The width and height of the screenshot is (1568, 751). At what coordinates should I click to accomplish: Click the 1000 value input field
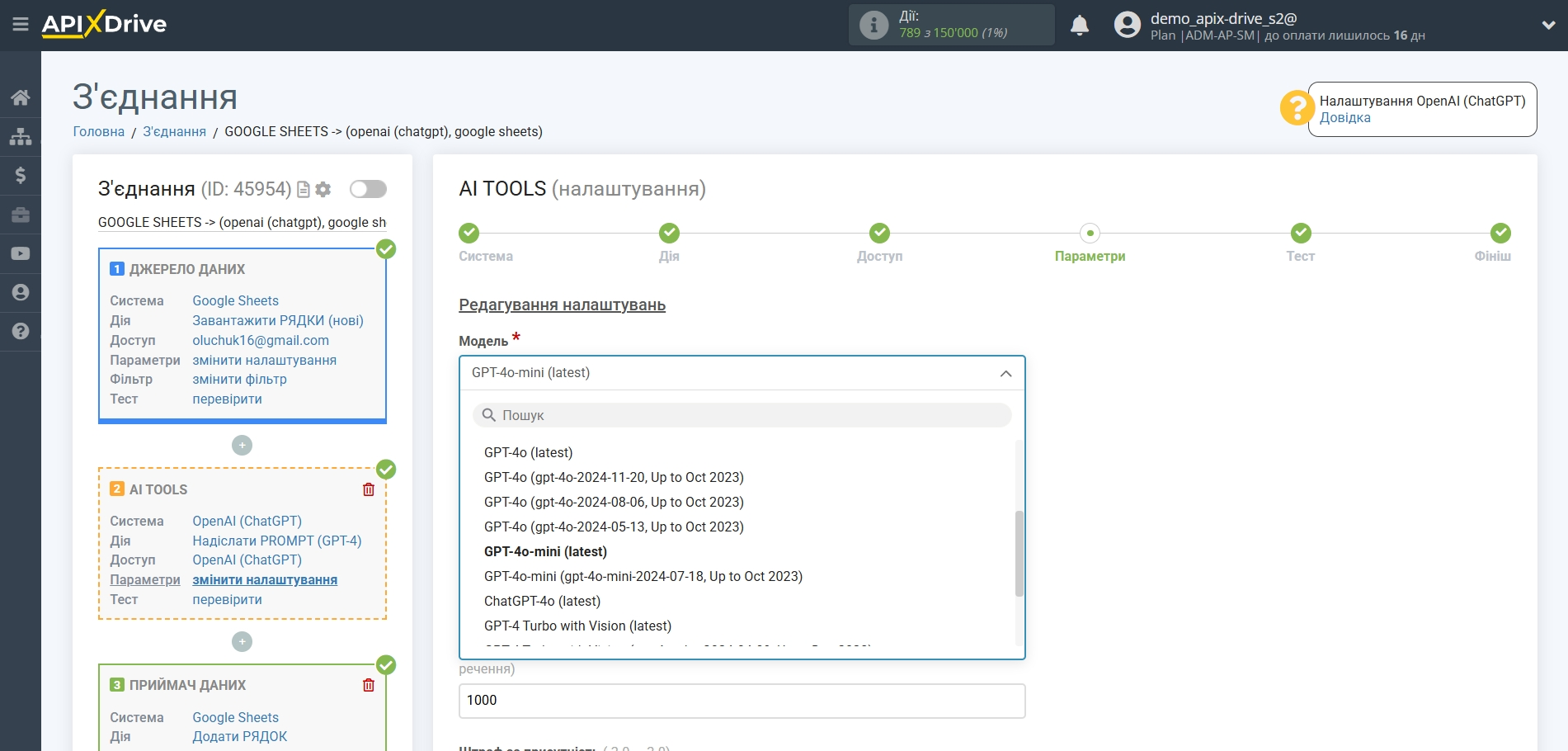point(742,701)
